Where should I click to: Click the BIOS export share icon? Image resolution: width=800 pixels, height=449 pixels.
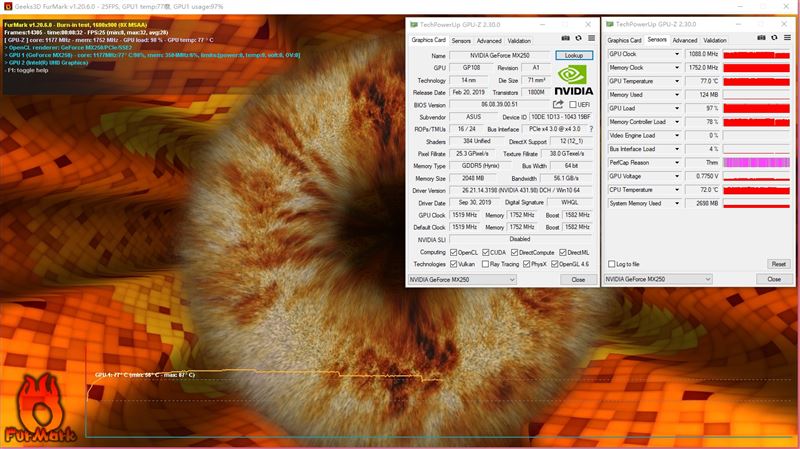(558, 105)
